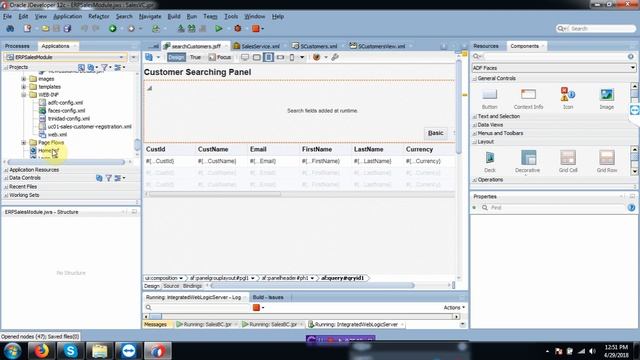640x360 pixels.
Task: Click the green New plus icon in toolbar
Action: (113, 29)
